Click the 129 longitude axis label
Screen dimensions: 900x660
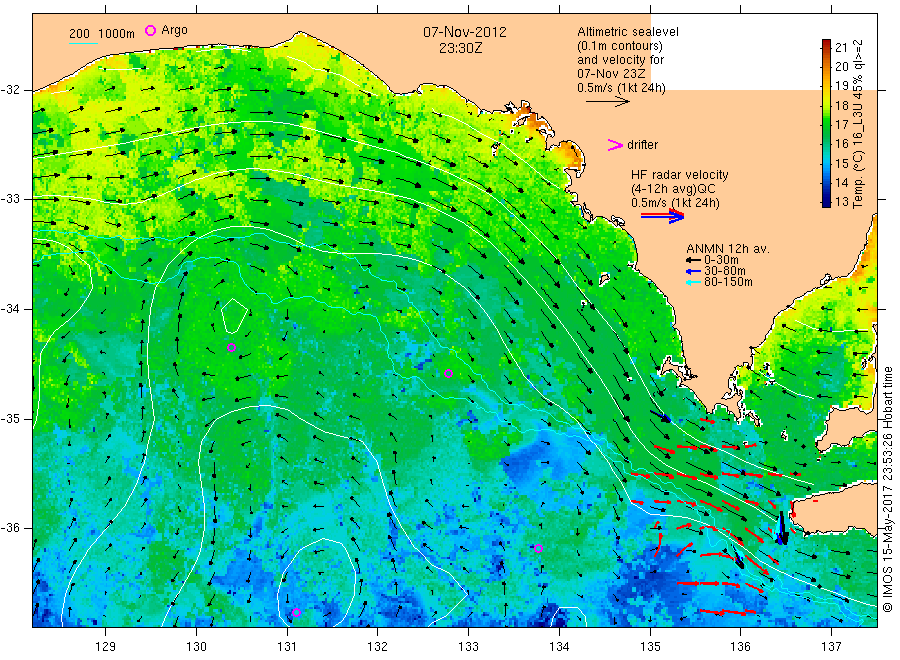pyautogui.click(x=106, y=647)
